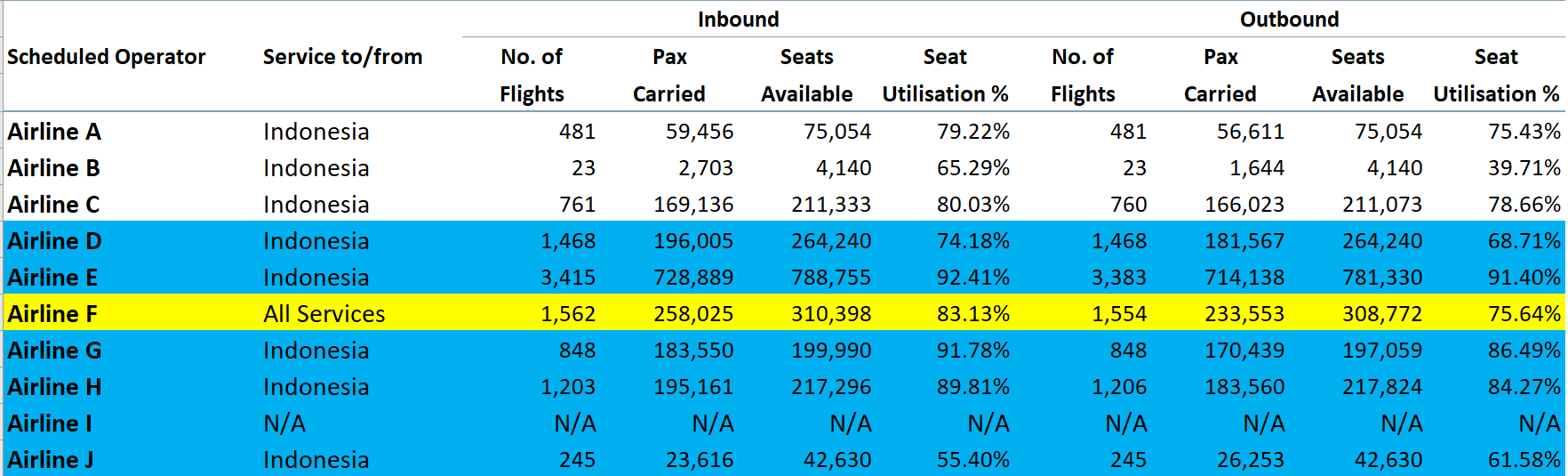Select the Service to/from header cell

tap(342, 57)
